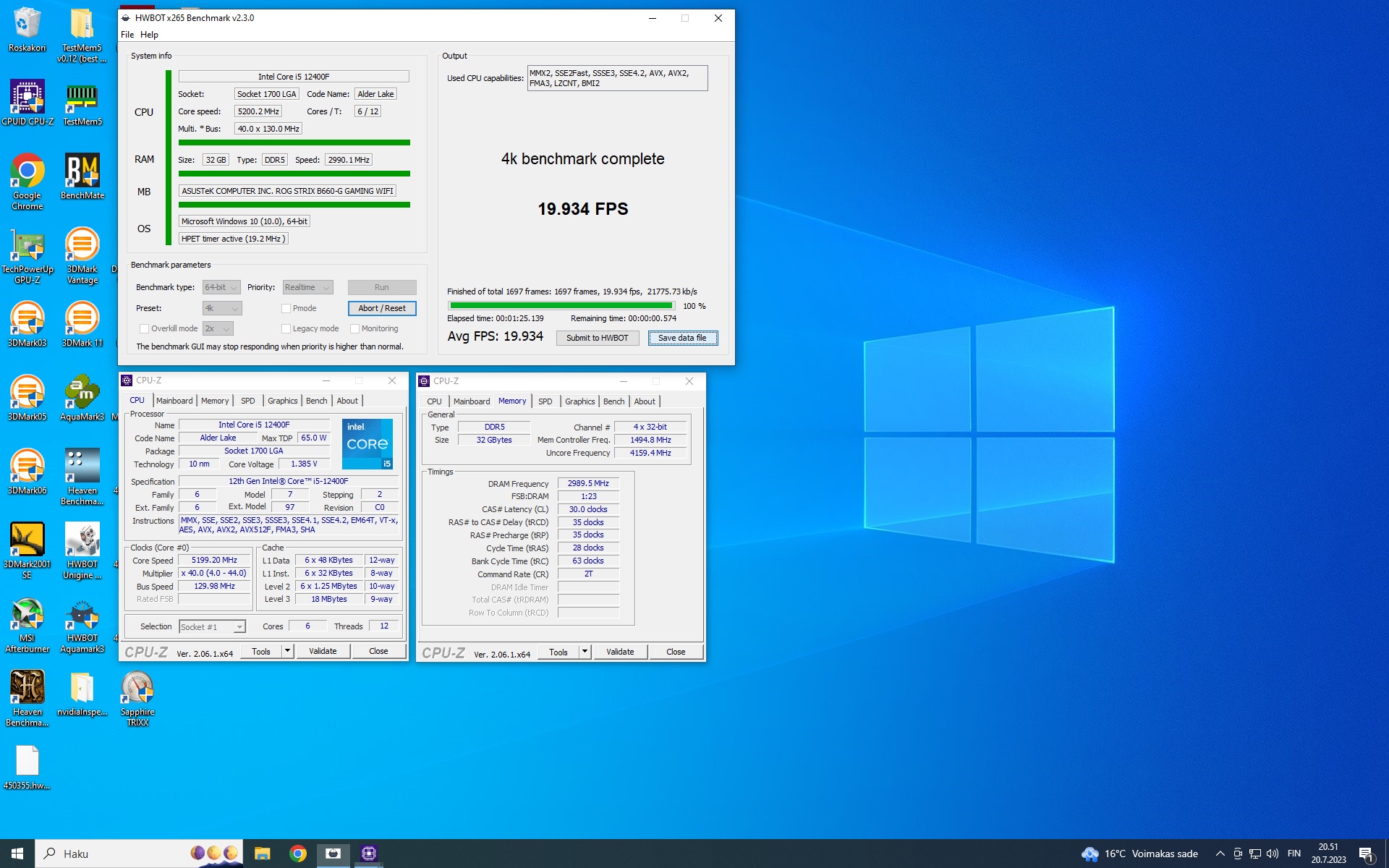Open the Priority Realtime dropdown

tap(307, 287)
